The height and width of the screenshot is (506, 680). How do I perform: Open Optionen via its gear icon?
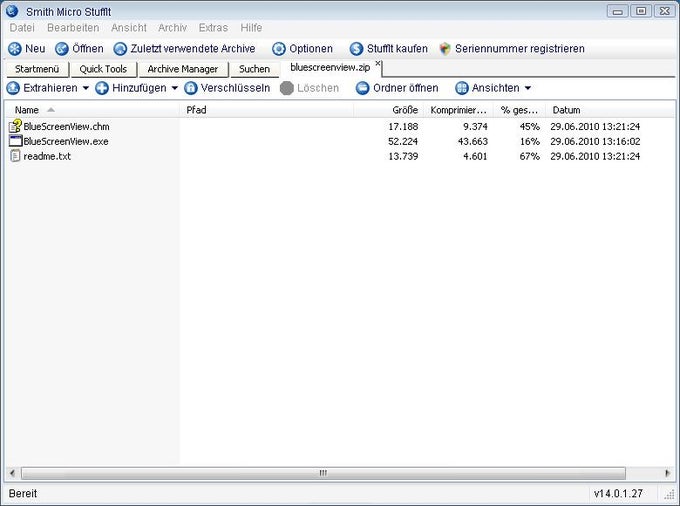coord(279,49)
